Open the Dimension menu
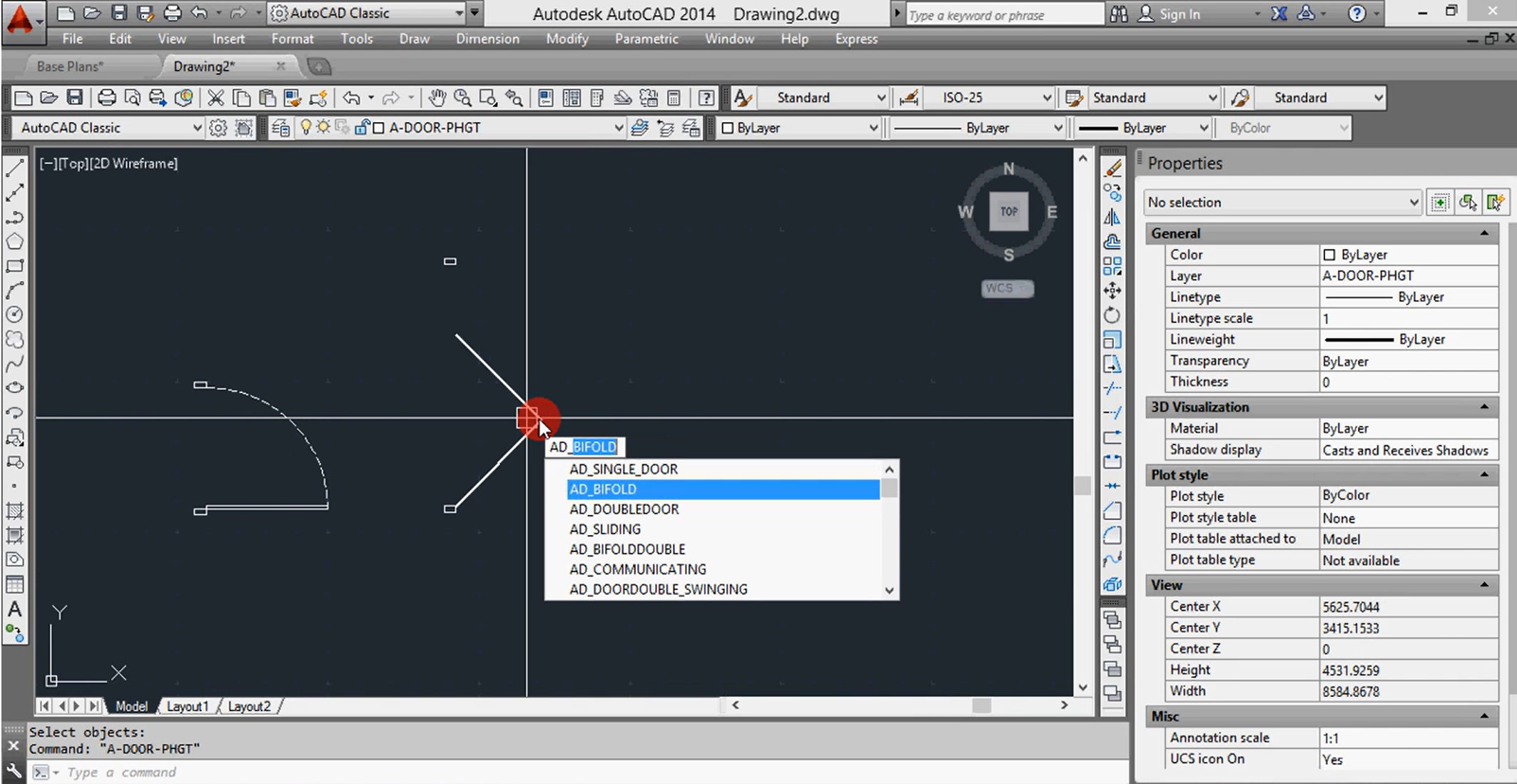Screen dimensions: 1517x784 [x=487, y=39]
